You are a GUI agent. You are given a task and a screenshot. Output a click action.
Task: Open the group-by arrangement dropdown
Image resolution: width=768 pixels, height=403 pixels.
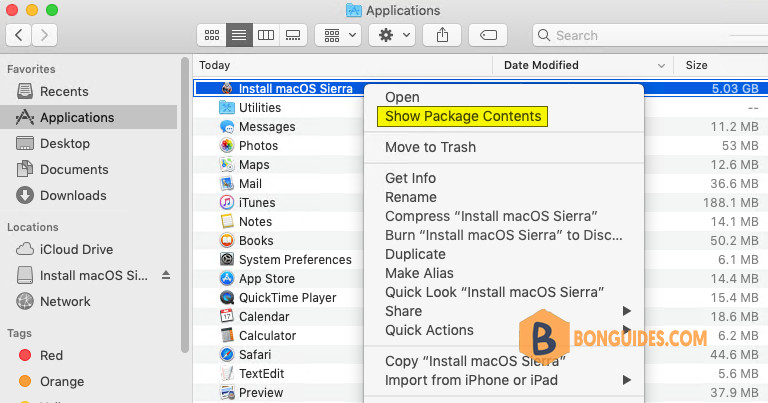tap(338, 35)
